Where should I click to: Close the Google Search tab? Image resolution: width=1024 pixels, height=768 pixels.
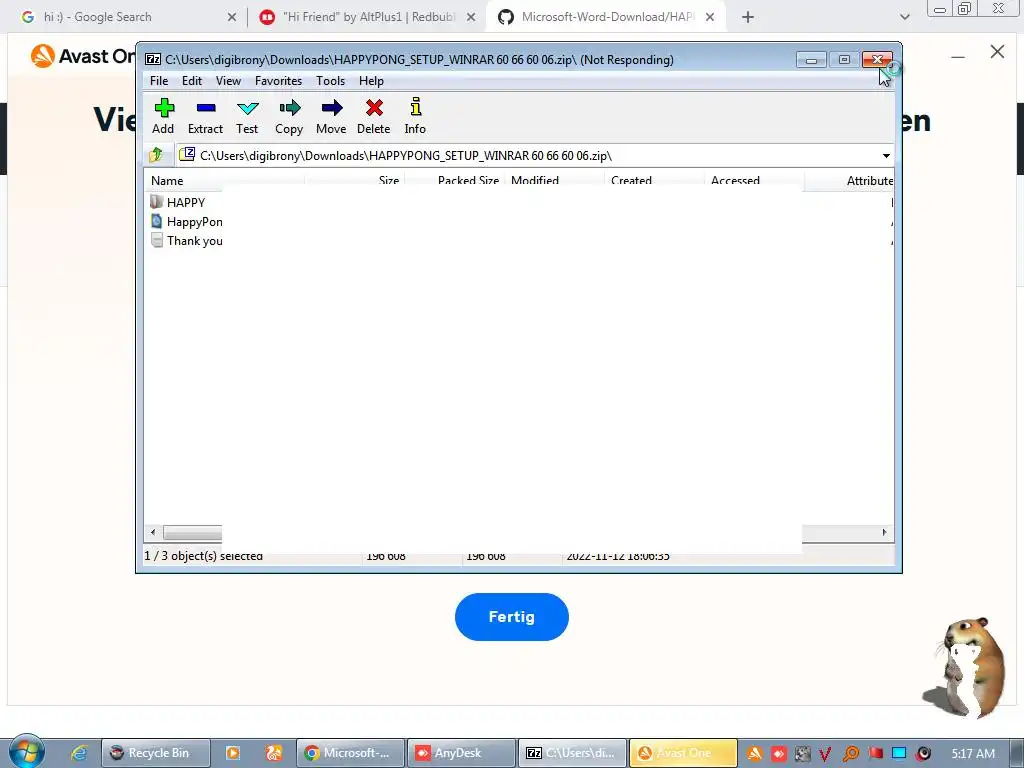pos(232,17)
